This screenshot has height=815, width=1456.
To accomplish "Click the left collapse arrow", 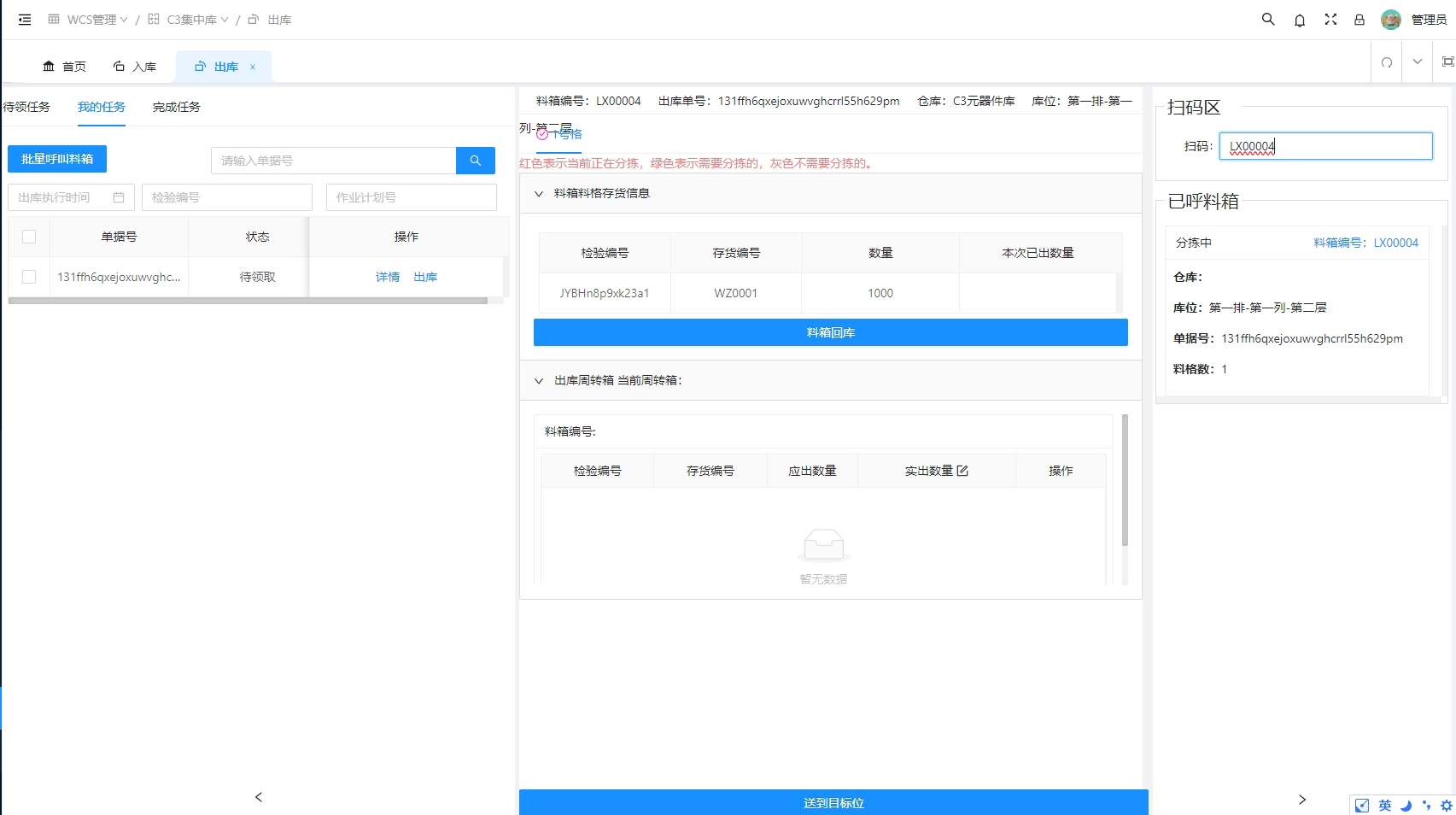I will (x=259, y=797).
